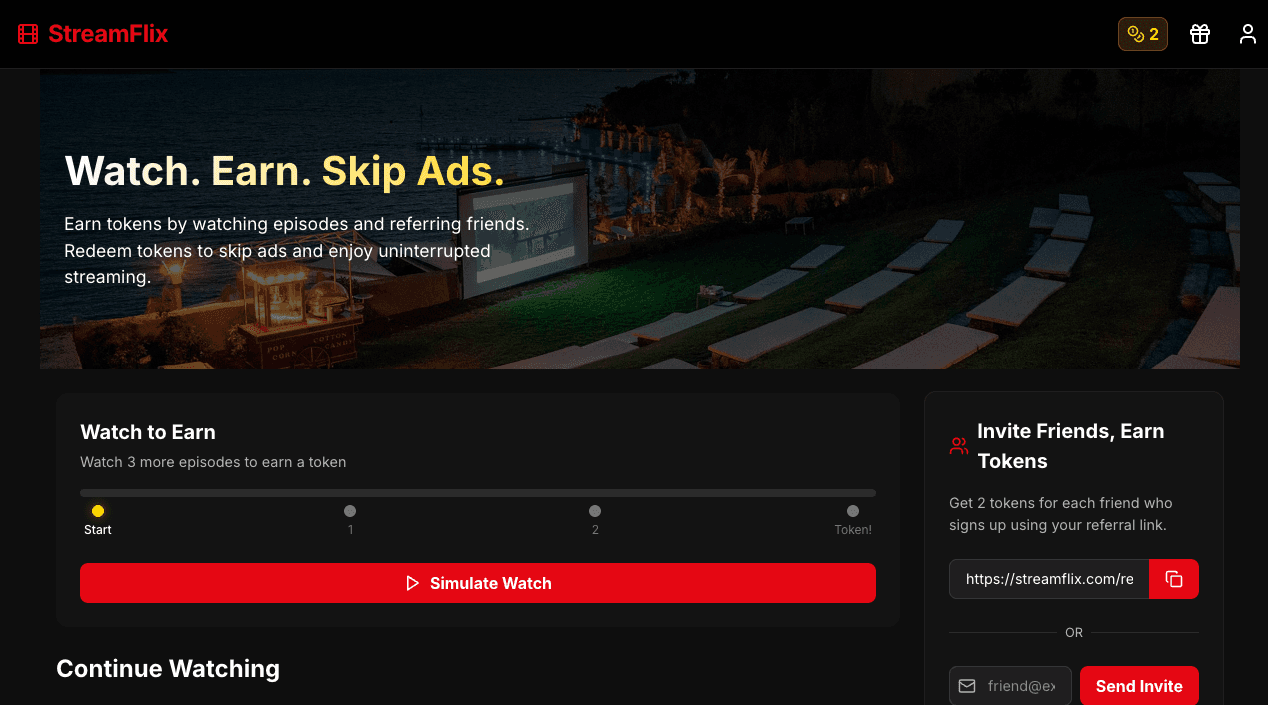Click the Invite Friends people icon
Screen dimensions: 1268x705
coord(957,446)
